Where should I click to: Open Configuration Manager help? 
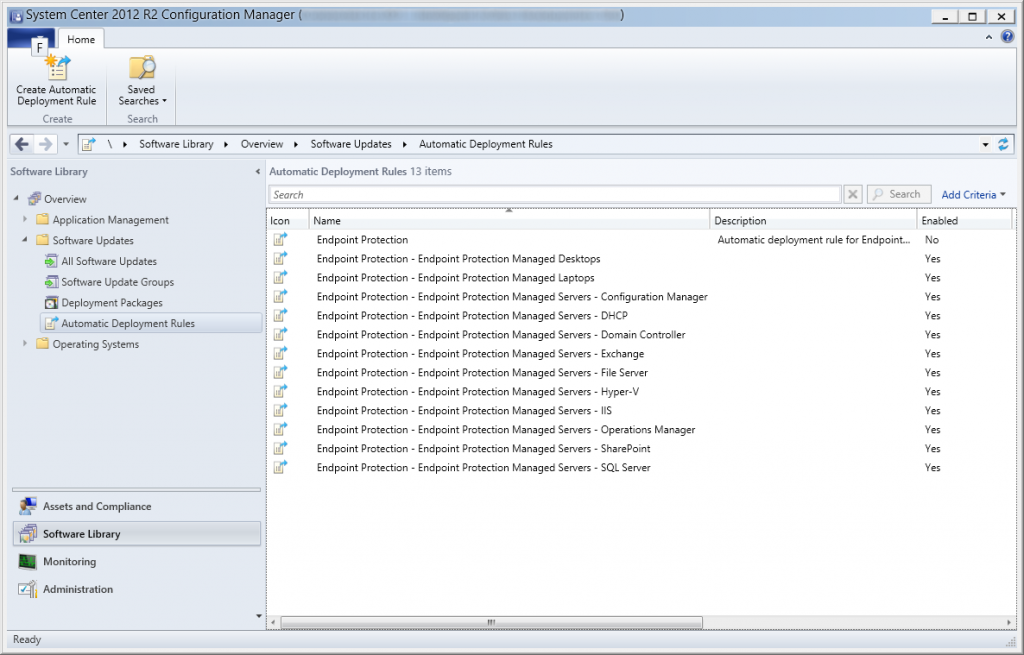(x=1007, y=36)
